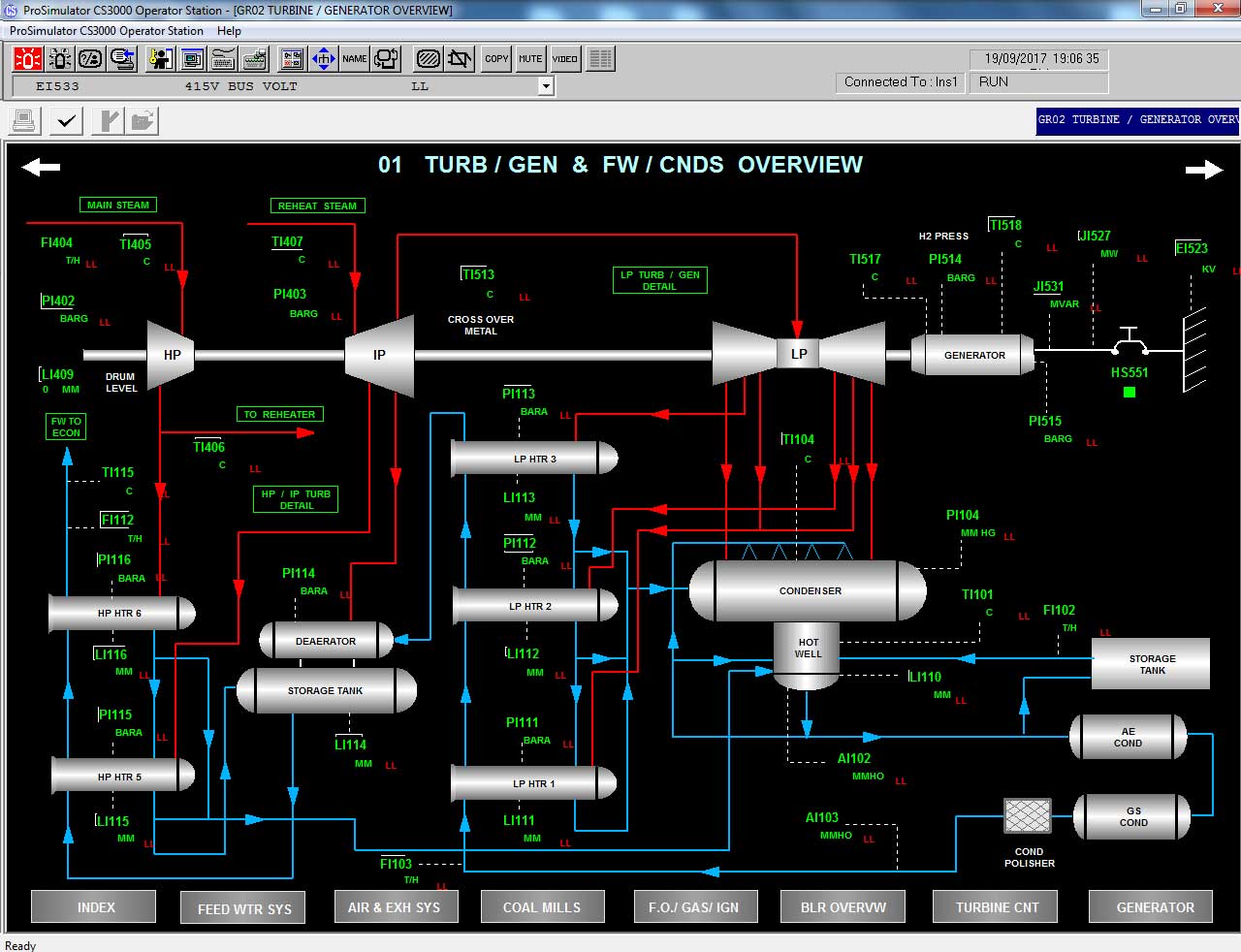Click the checkmark acknowledge icon
The width and height of the screenshot is (1241, 952).
pos(67,121)
